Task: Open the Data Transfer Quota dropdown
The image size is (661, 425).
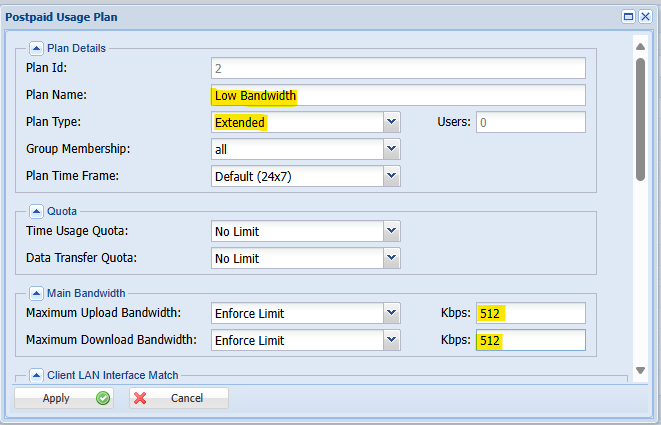Action: click(392, 258)
